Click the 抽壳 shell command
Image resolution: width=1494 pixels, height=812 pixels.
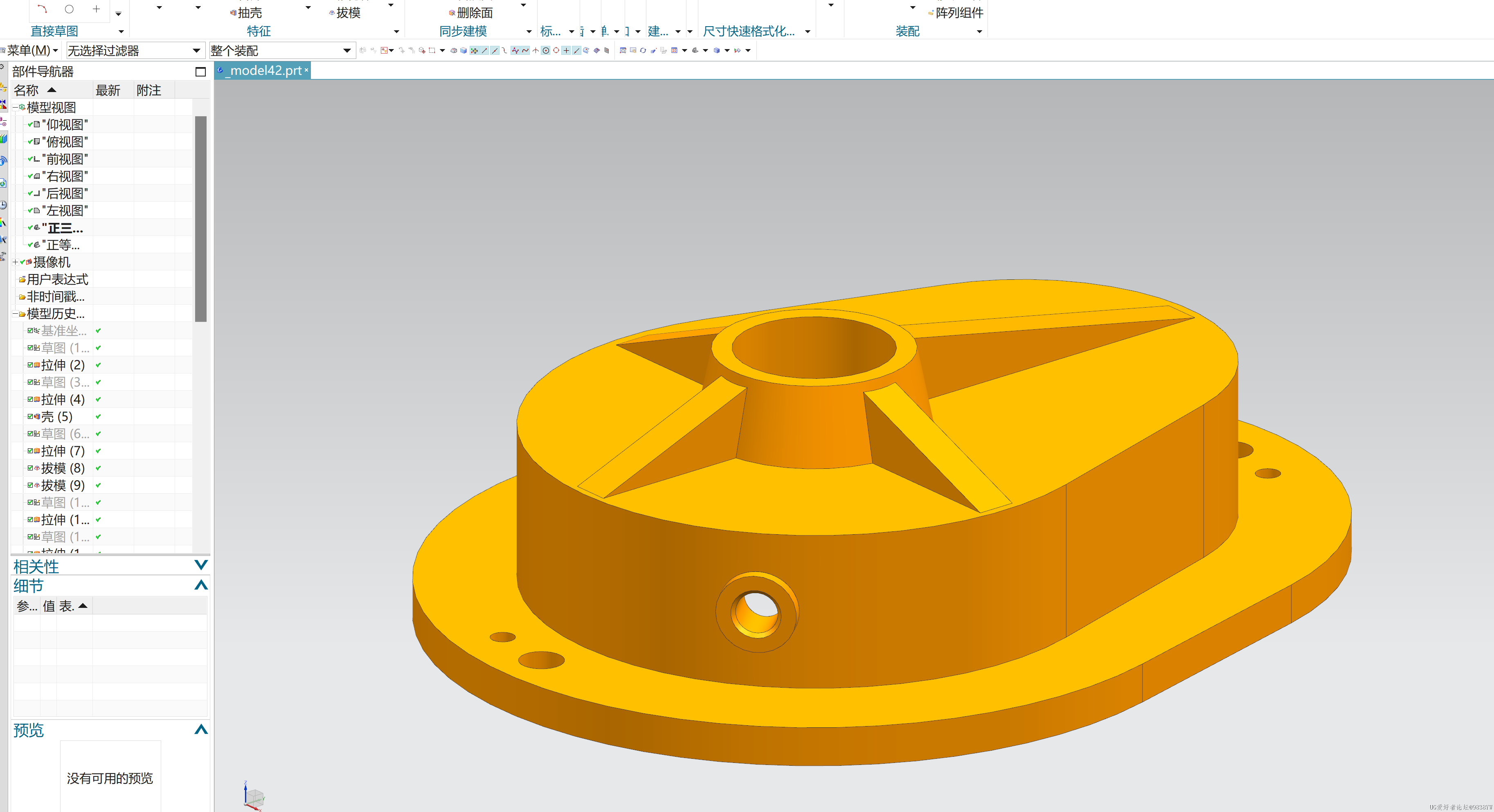(x=246, y=12)
